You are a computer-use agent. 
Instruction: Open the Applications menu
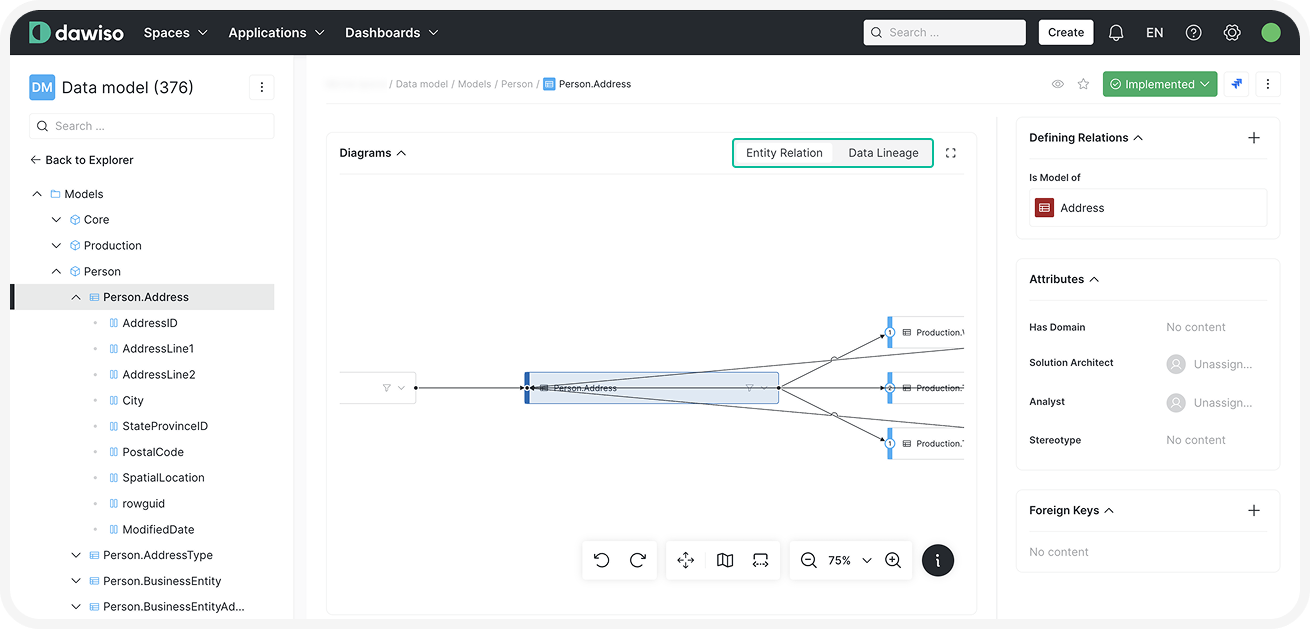click(x=276, y=32)
